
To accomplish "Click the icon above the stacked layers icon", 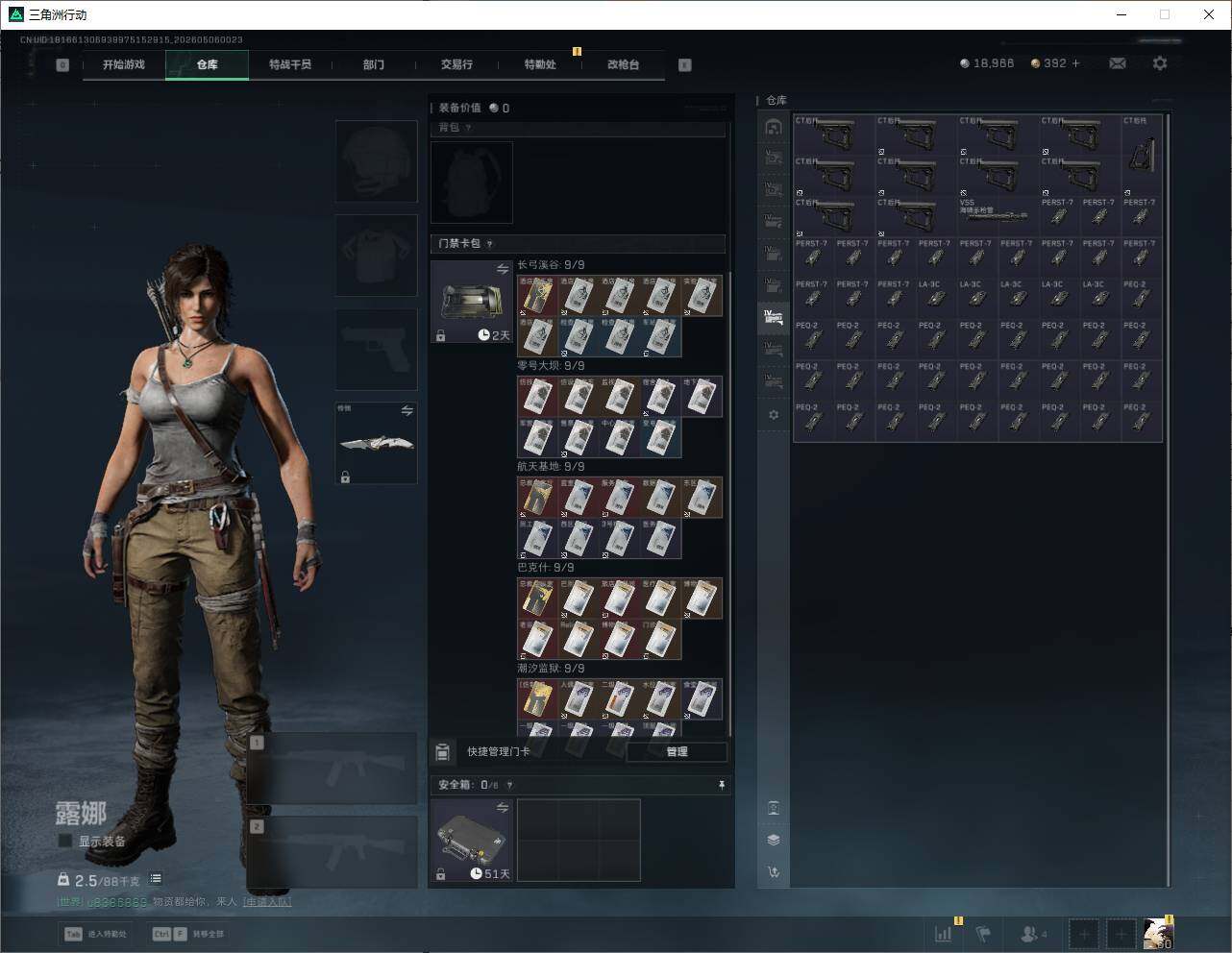I will (x=774, y=807).
